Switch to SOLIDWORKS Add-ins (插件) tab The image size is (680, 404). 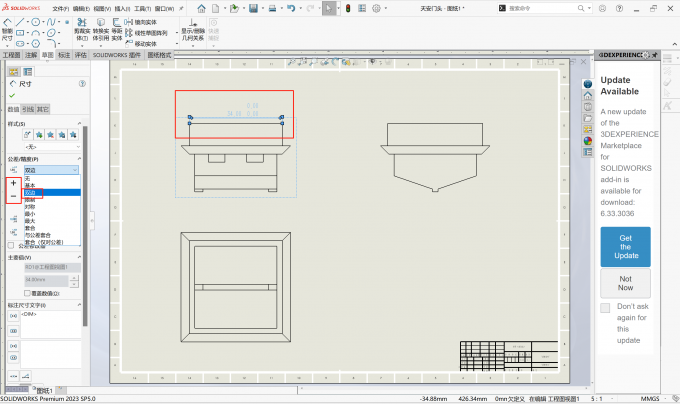pyautogui.click(x=116, y=55)
